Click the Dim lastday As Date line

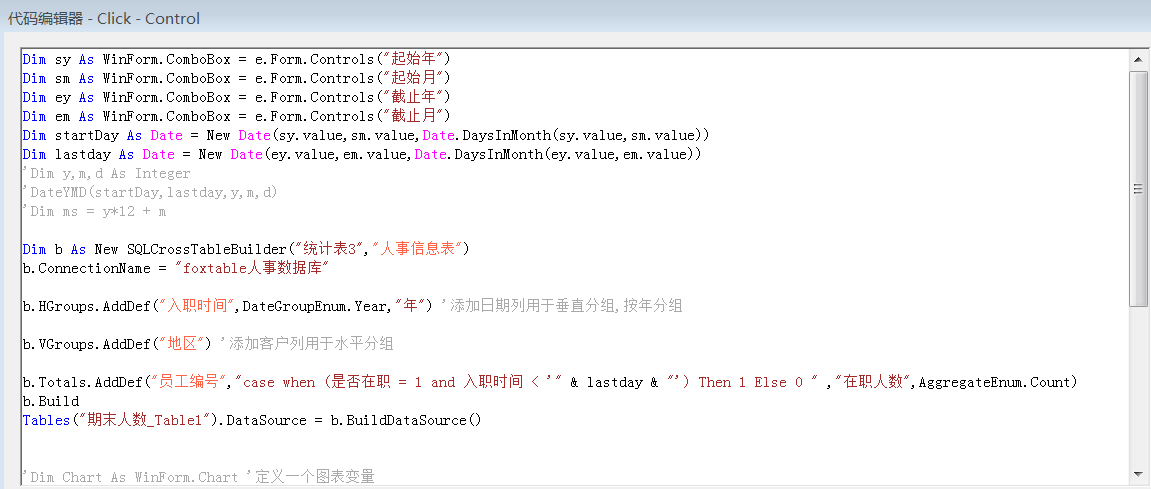tap(362, 155)
